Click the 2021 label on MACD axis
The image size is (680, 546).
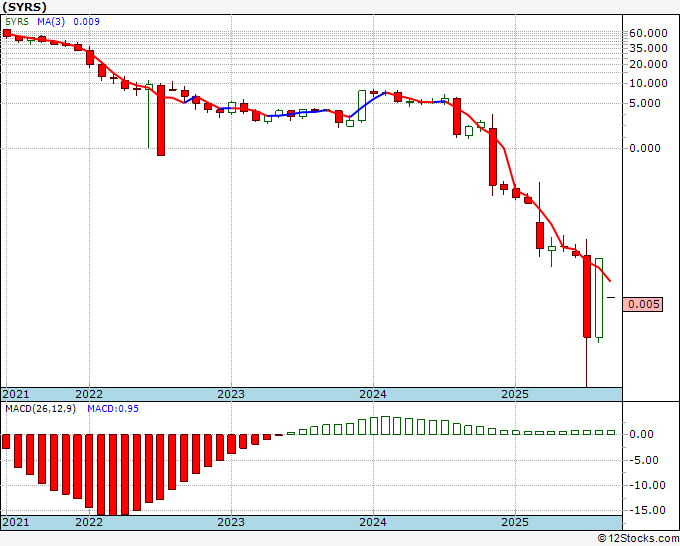pyautogui.click(x=16, y=522)
